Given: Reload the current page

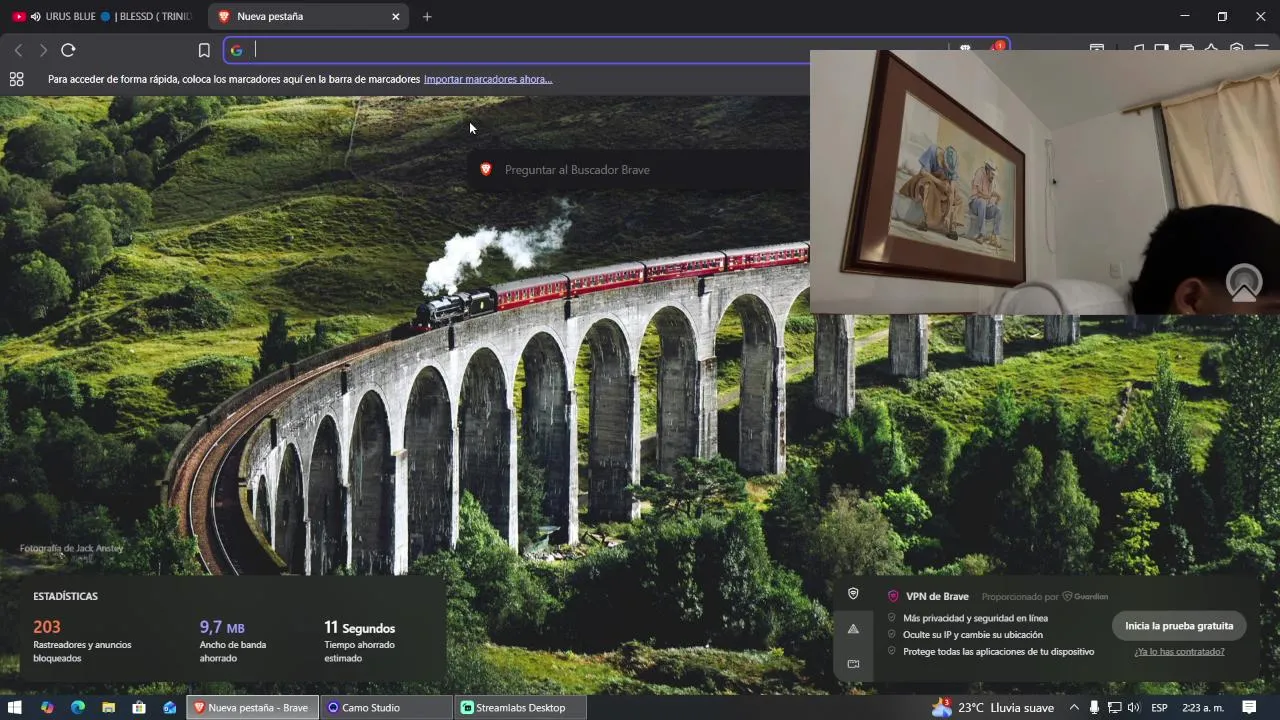Looking at the screenshot, I should click(x=68, y=50).
